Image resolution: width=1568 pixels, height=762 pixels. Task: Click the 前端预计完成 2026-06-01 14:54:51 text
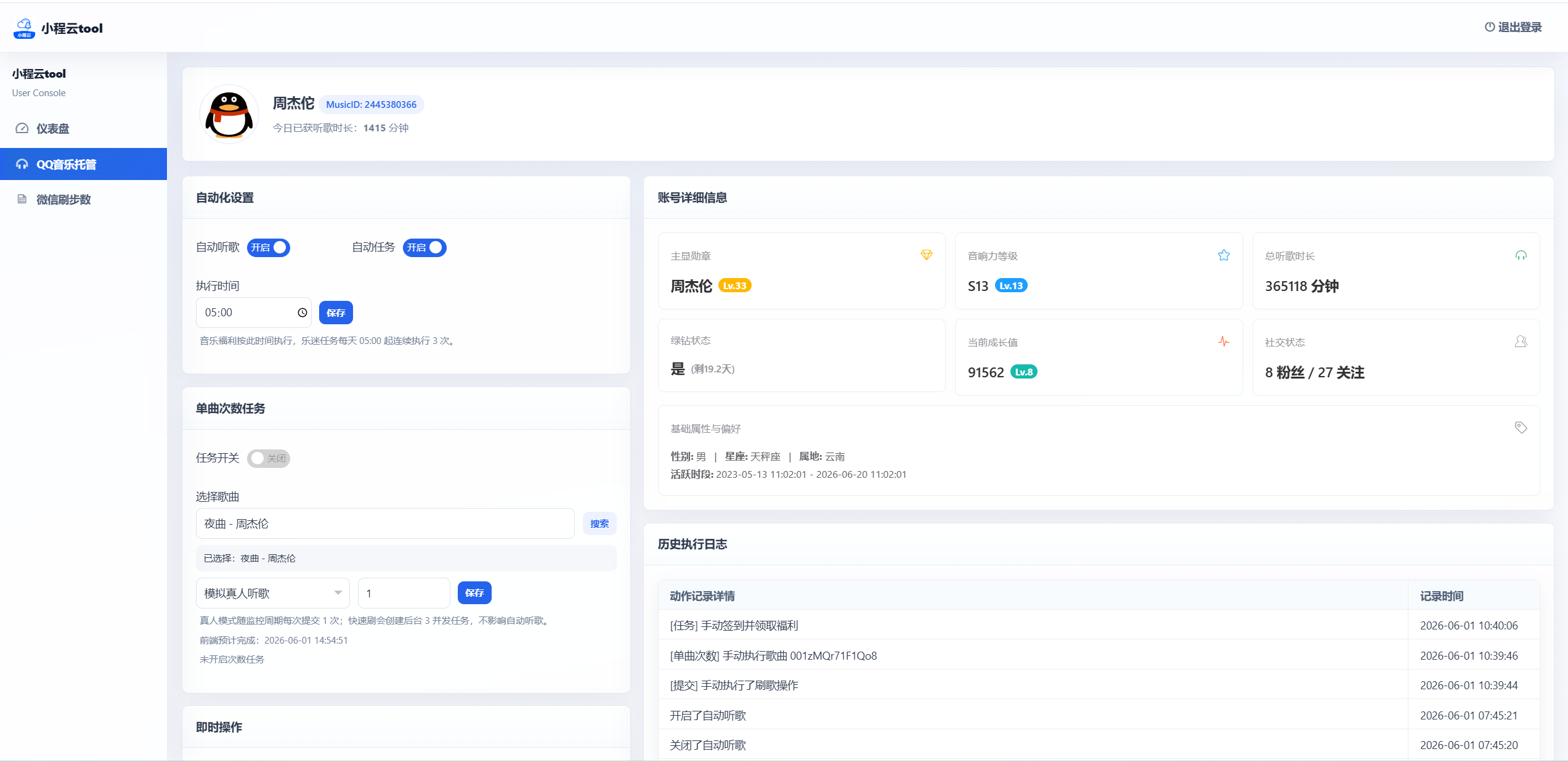point(274,640)
